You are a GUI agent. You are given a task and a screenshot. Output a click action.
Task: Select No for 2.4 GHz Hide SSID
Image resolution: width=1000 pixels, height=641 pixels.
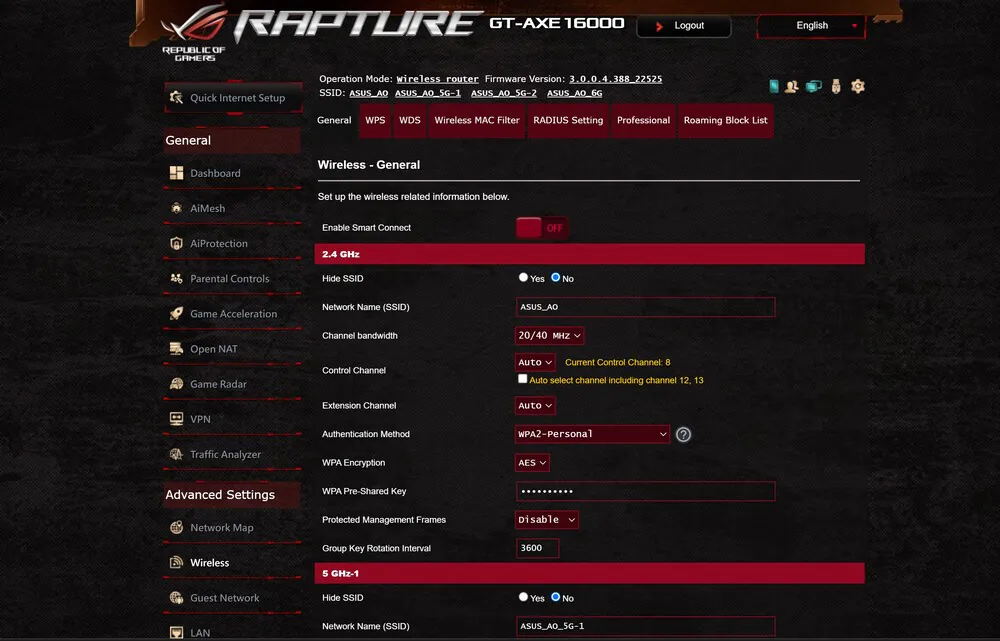click(x=555, y=277)
